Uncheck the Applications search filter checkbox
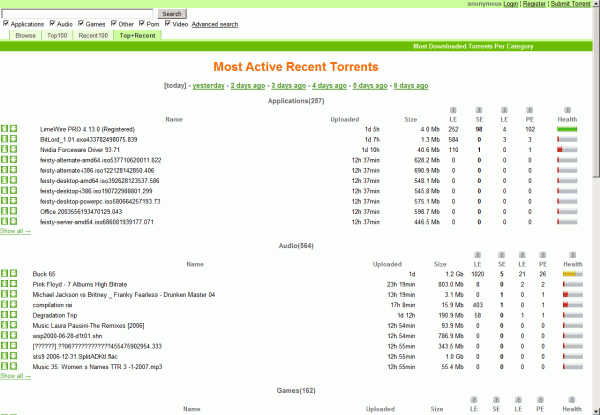The image size is (600, 415). (6, 23)
